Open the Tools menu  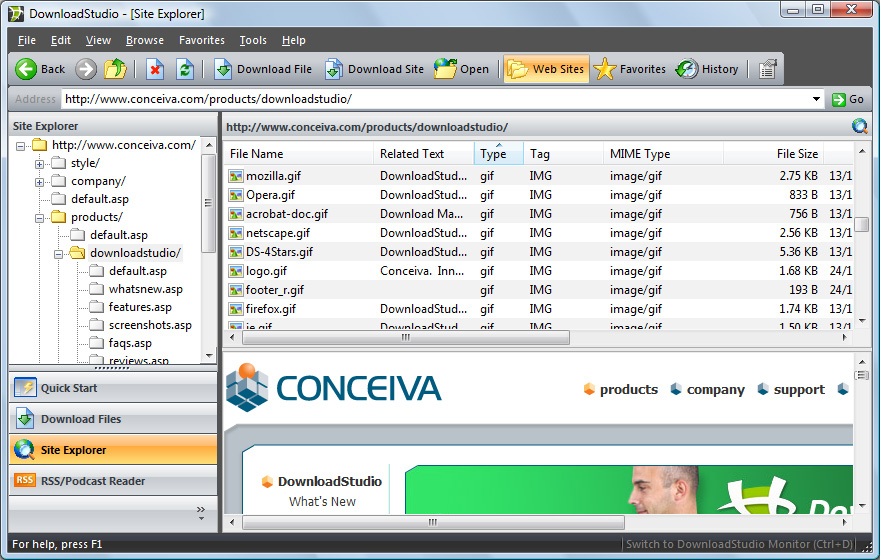pyautogui.click(x=253, y=40)
